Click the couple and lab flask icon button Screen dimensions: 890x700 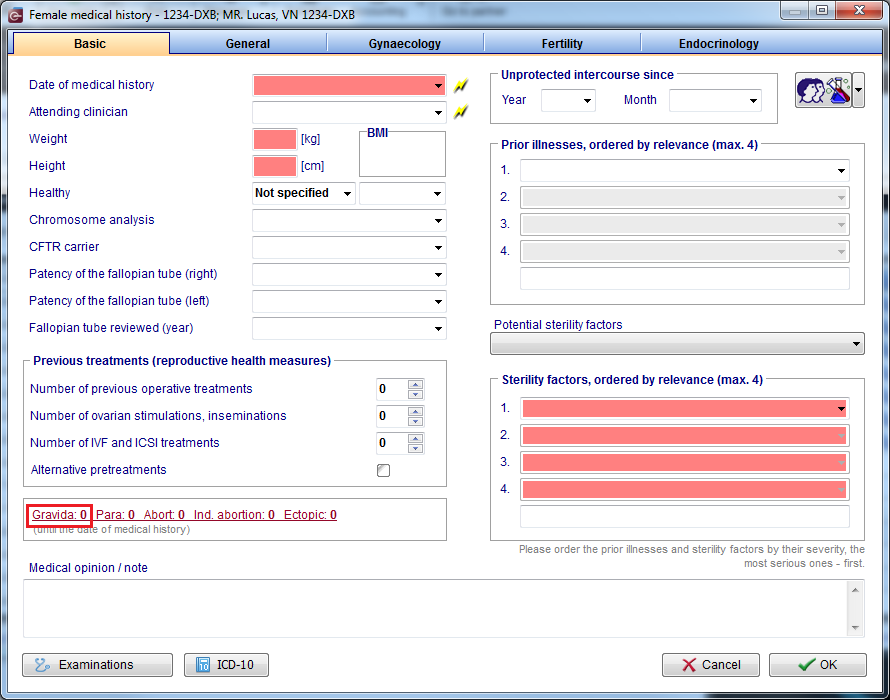click(x=824, y=90)
